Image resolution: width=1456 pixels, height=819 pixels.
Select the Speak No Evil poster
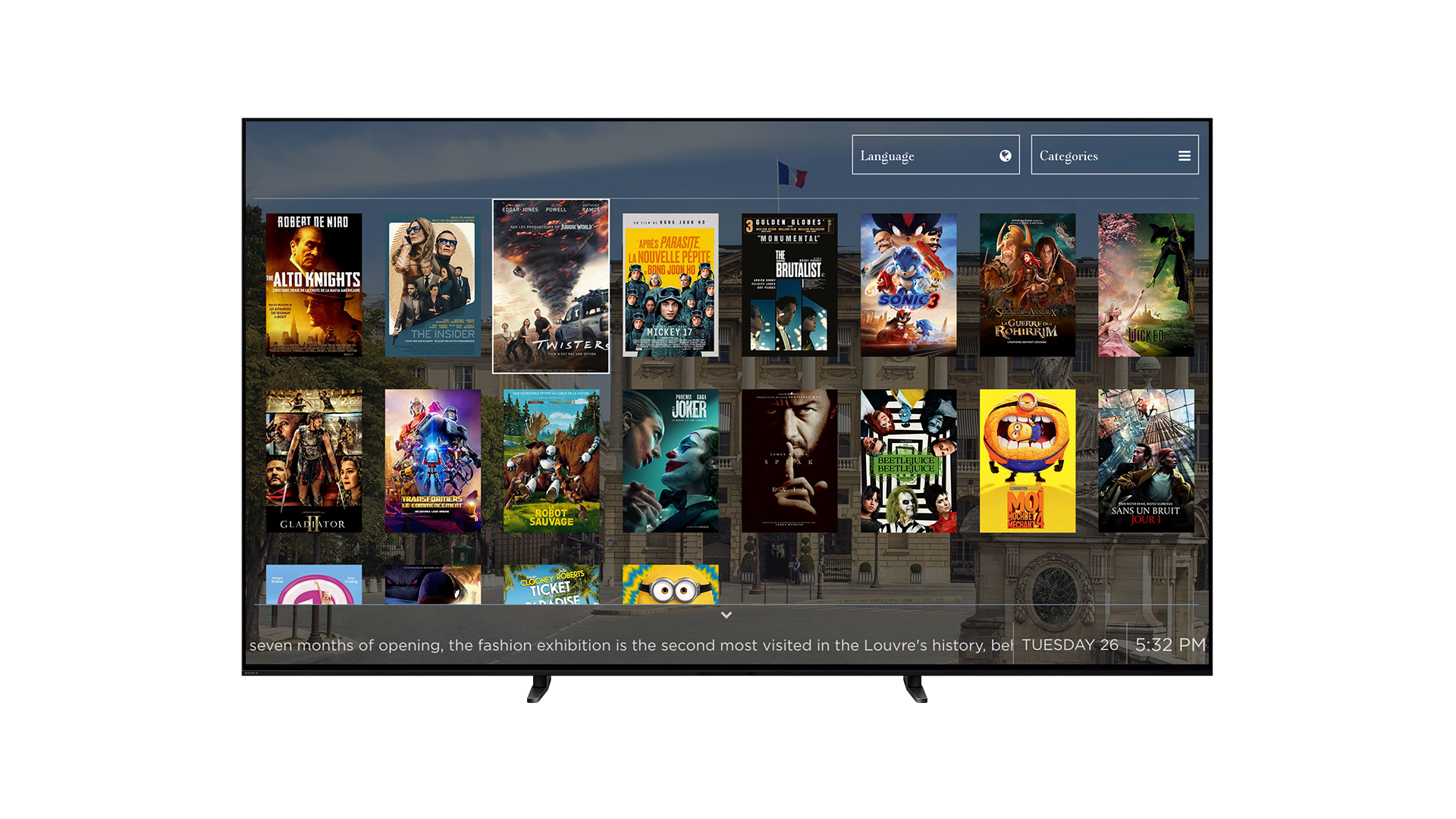(x=789, y=461)
